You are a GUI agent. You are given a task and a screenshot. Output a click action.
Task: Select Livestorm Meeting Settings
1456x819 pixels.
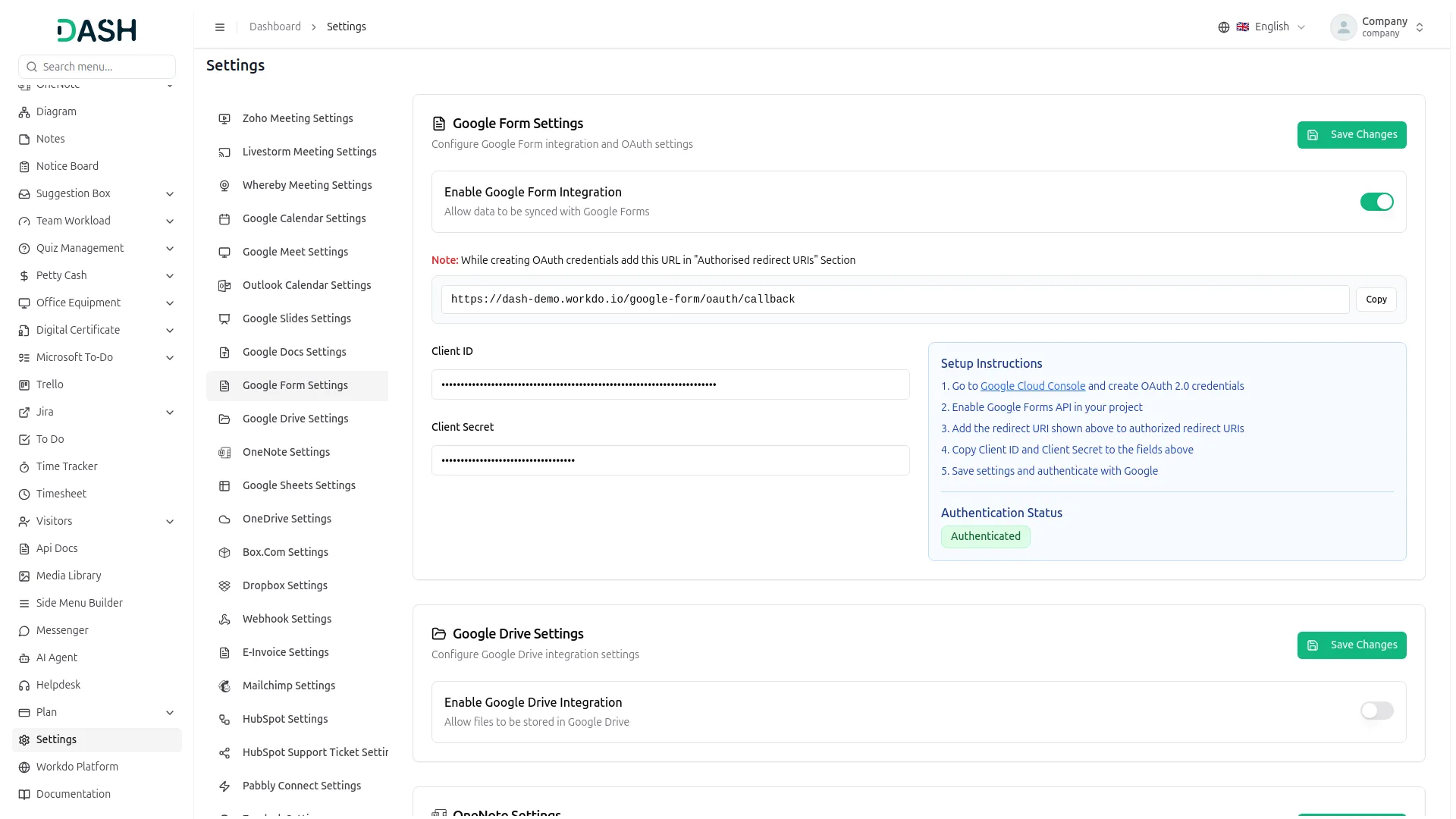click(297, 152)
